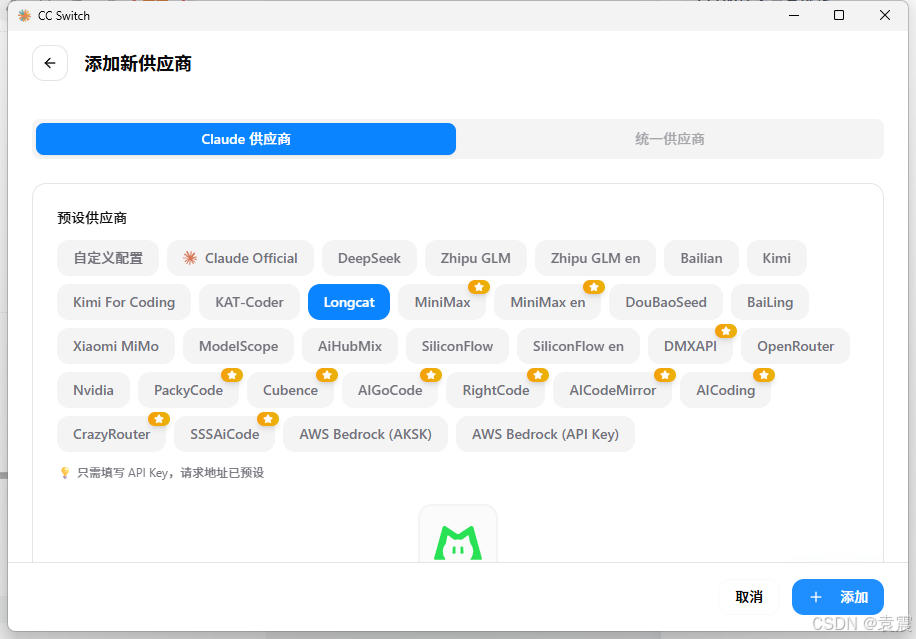Pick the Nvidia provider

93,390
